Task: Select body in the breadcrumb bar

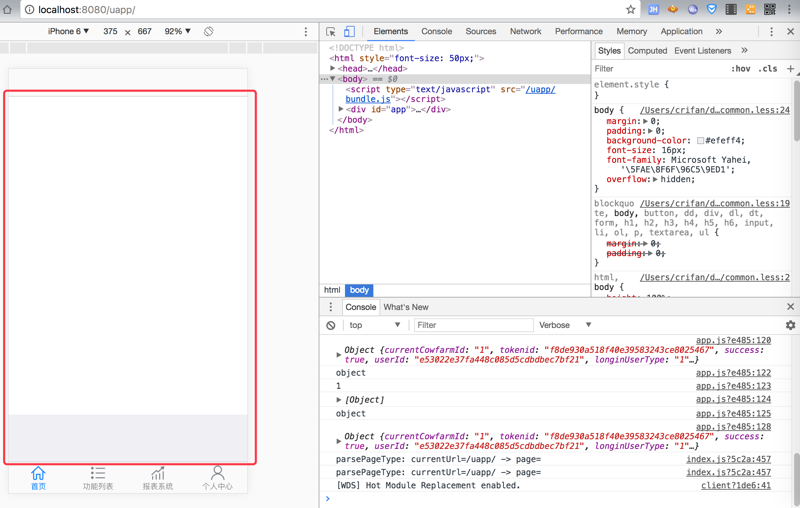Action: pos(359,290)
